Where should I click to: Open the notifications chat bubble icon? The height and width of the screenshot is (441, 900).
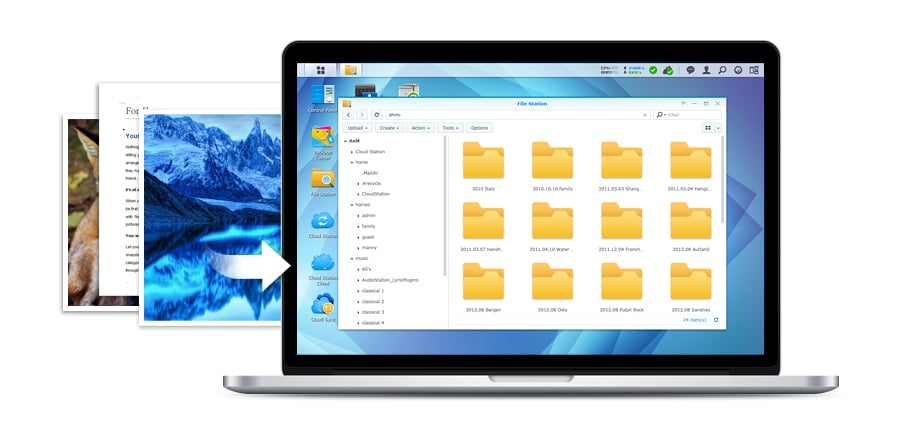(x=690, y=70)
